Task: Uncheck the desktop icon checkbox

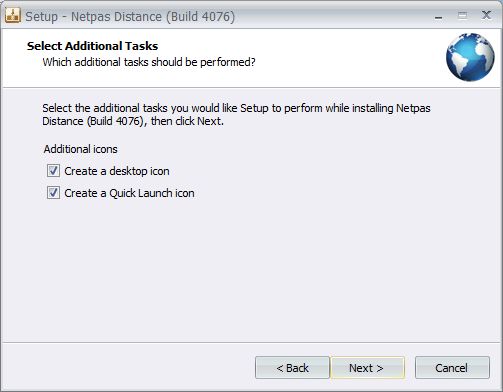Action: click(x=53, y=171)
